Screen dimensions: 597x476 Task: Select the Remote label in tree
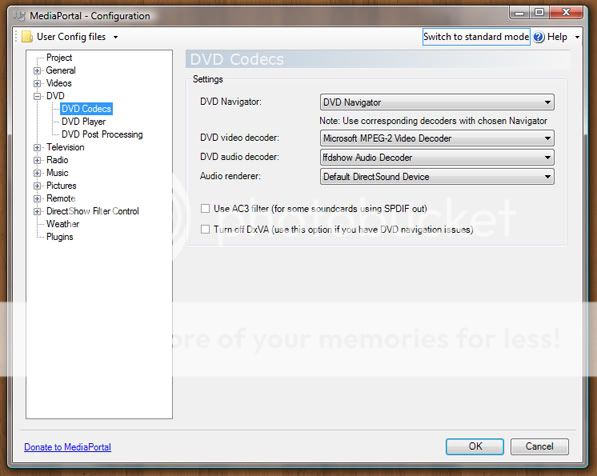pos(61,198)
